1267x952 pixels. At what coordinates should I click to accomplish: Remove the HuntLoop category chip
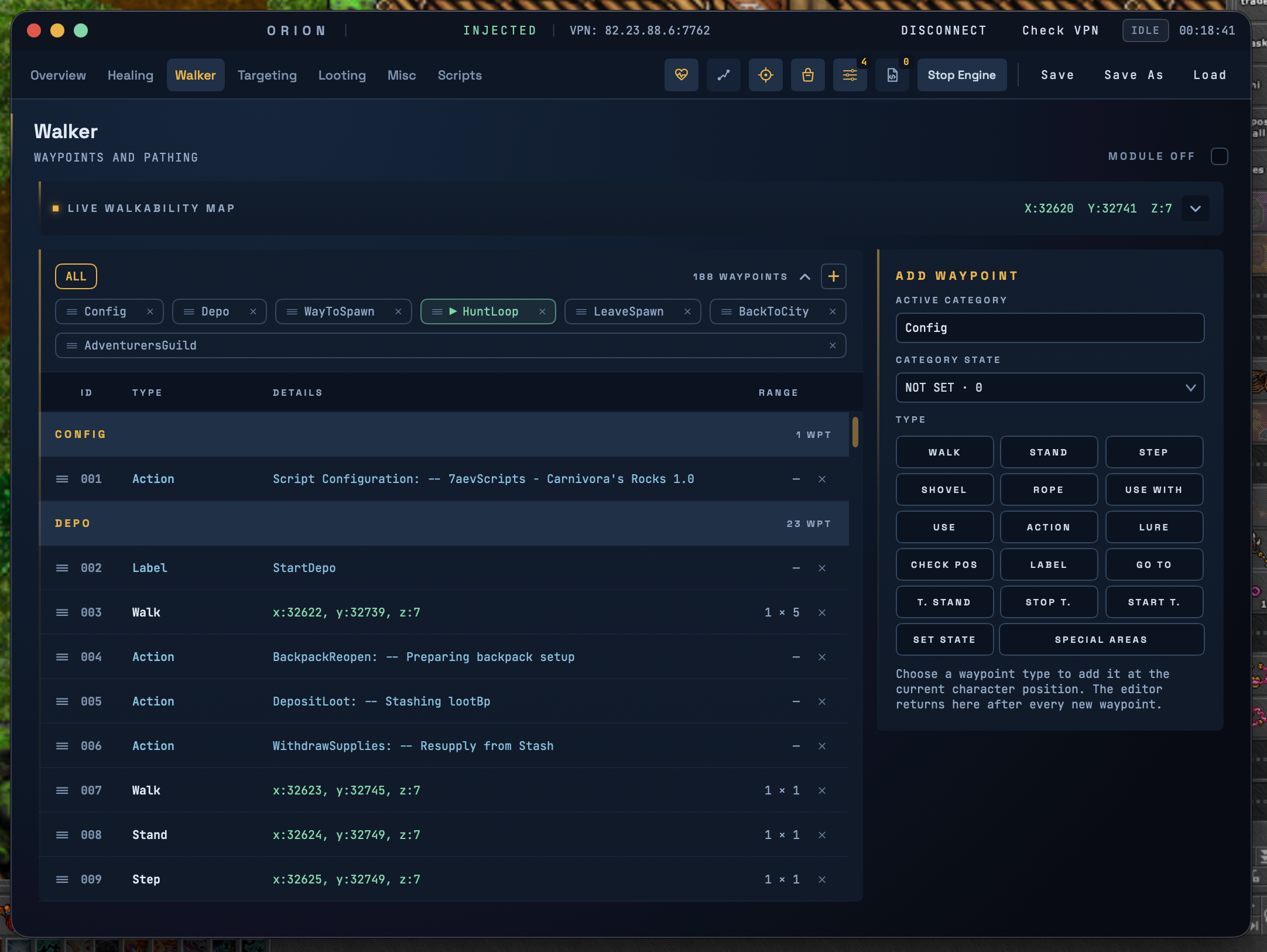click(542, 311)
